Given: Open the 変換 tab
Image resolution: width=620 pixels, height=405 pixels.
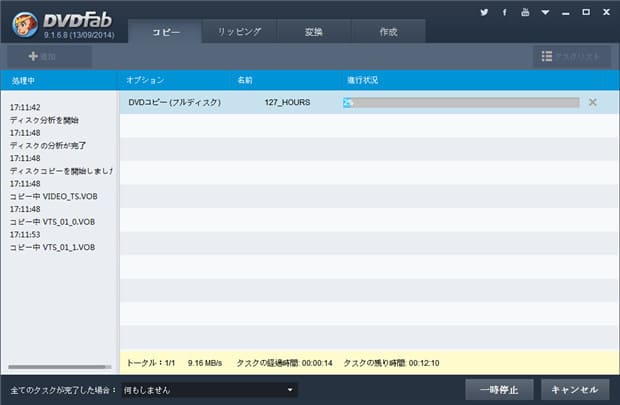Looking at the screenshot, I should 313,32.
